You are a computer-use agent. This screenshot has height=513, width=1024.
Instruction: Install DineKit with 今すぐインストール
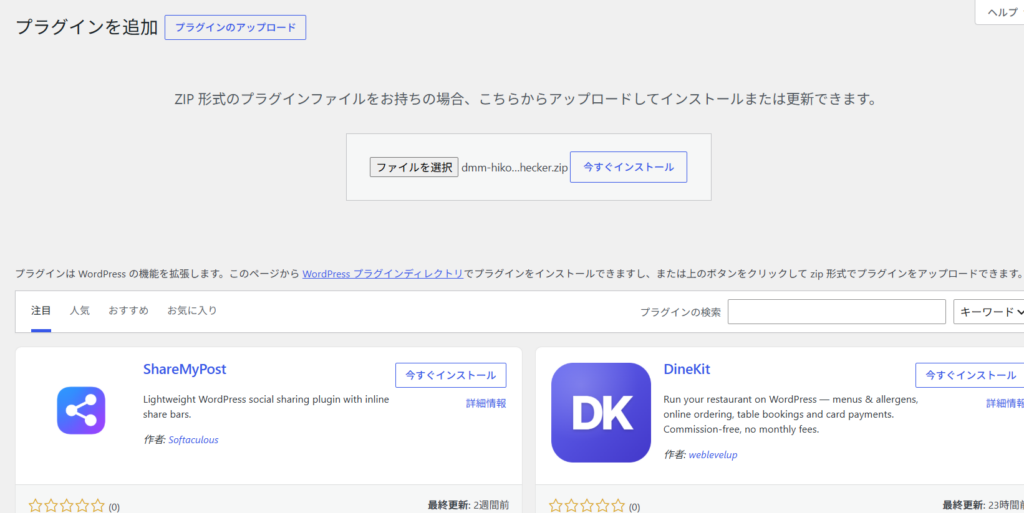[x=970, y=375]
